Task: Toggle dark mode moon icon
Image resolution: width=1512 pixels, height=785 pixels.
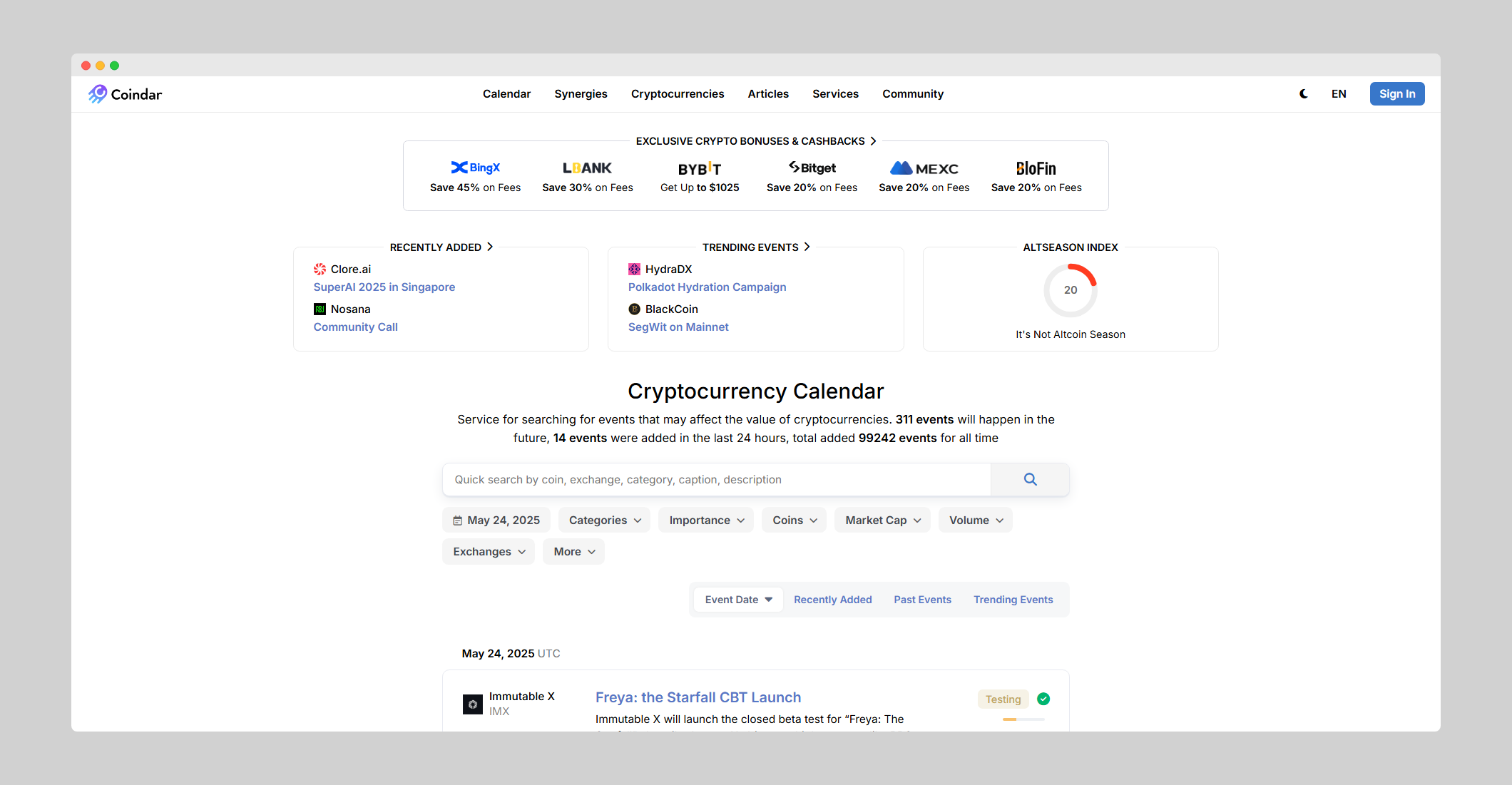Action: pos(1304,94)
